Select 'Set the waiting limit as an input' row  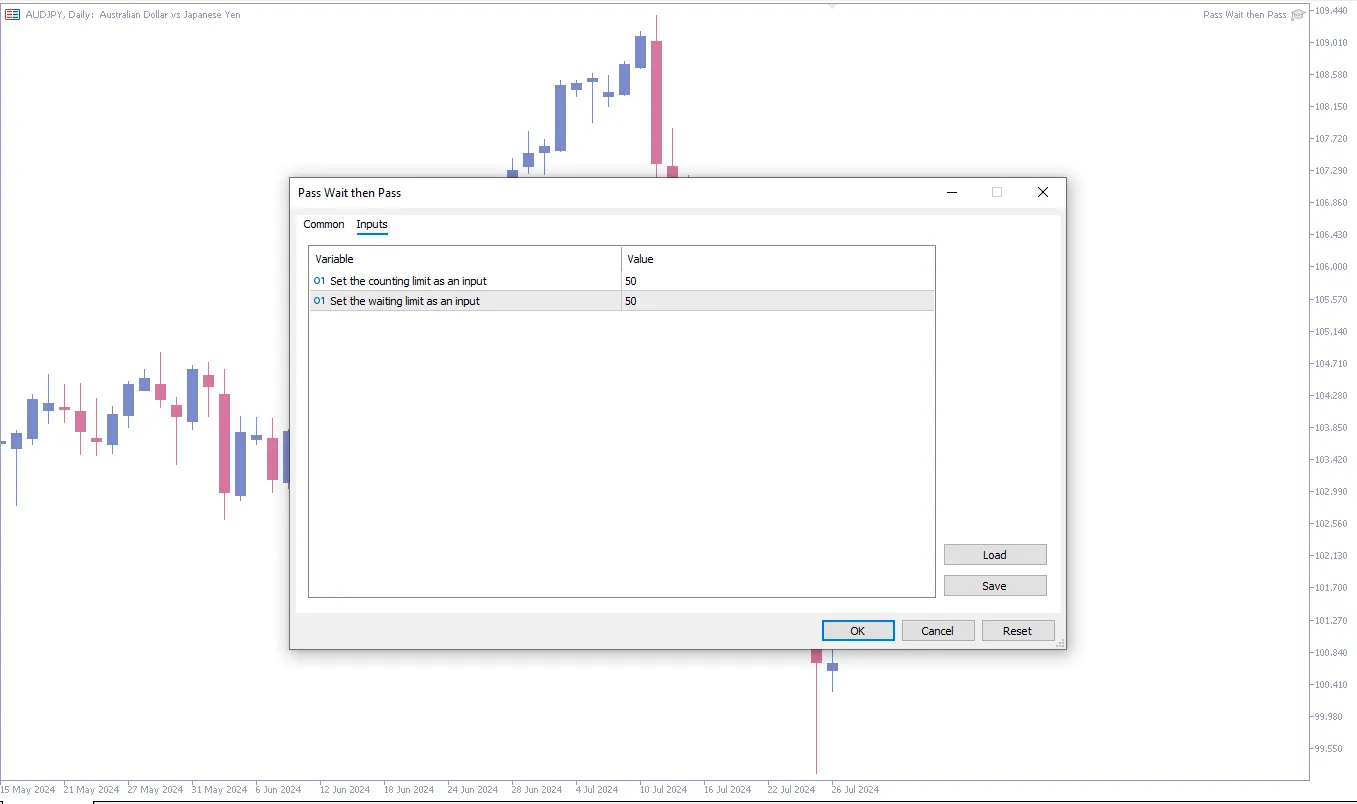pyautogui.click(x=622, y=301)
